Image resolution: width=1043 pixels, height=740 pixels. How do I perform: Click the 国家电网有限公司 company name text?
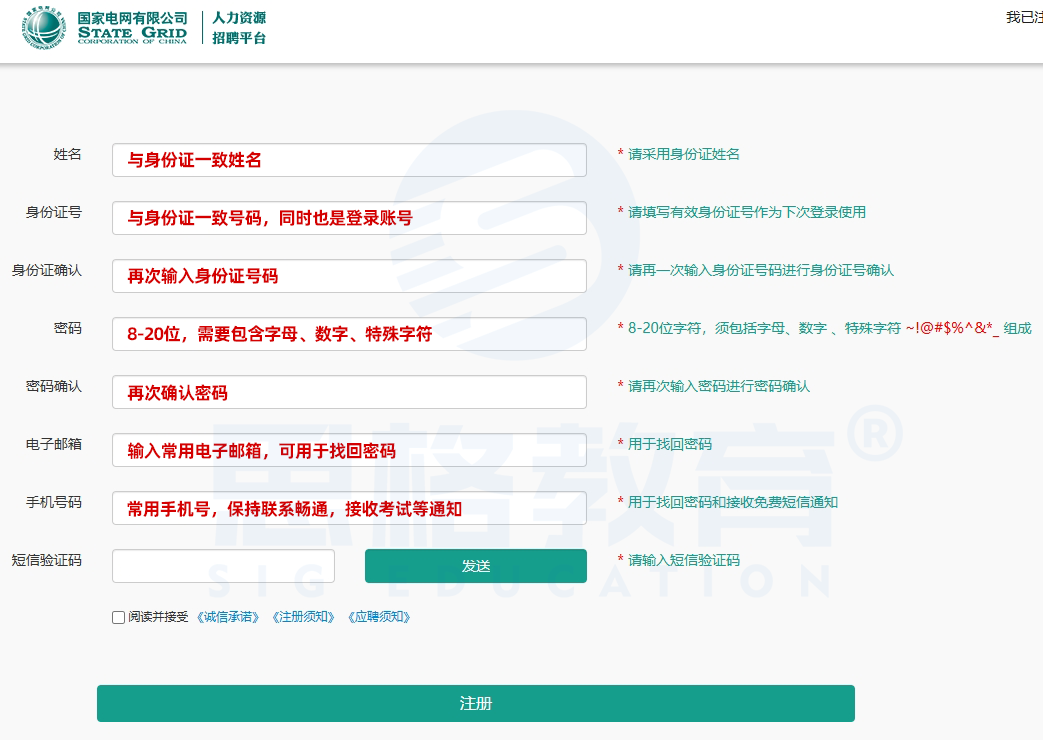(x=133, y=18)
